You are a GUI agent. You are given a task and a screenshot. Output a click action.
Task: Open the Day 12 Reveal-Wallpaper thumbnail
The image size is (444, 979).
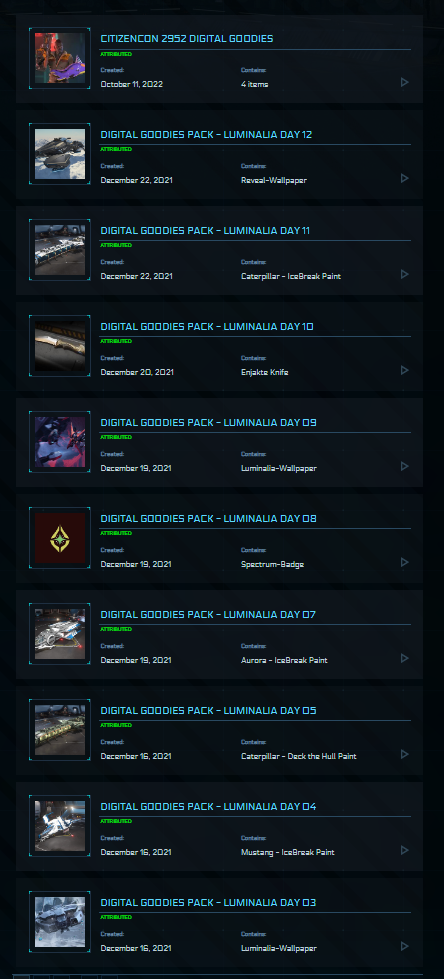[60, 154]
